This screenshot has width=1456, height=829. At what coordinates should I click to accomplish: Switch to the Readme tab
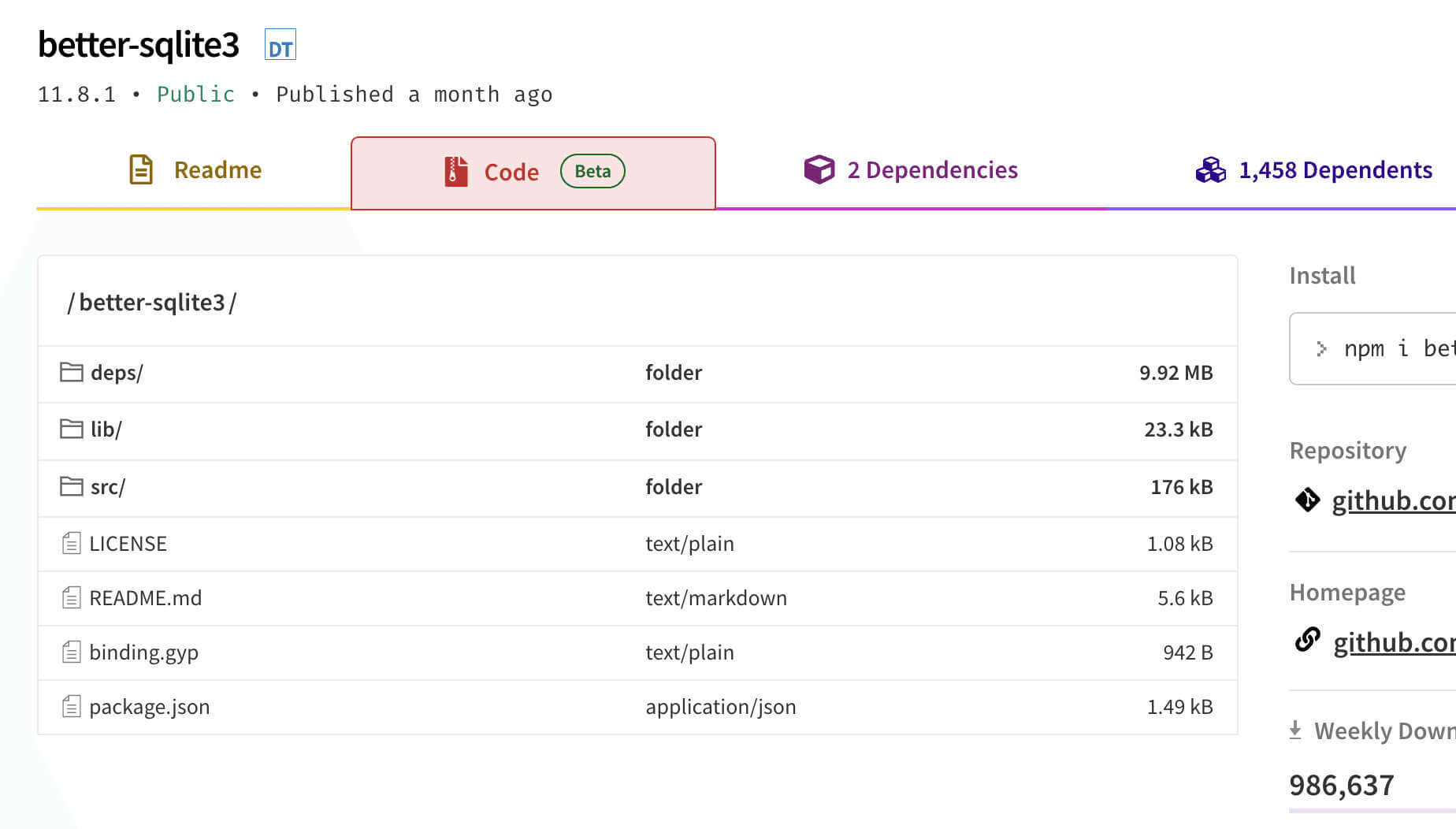(x=195, y=170)
